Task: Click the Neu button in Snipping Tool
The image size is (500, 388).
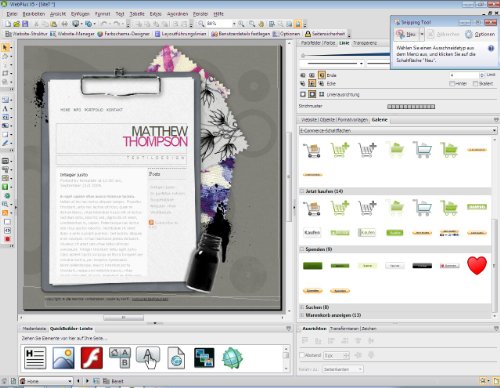Action: point(407,34)
